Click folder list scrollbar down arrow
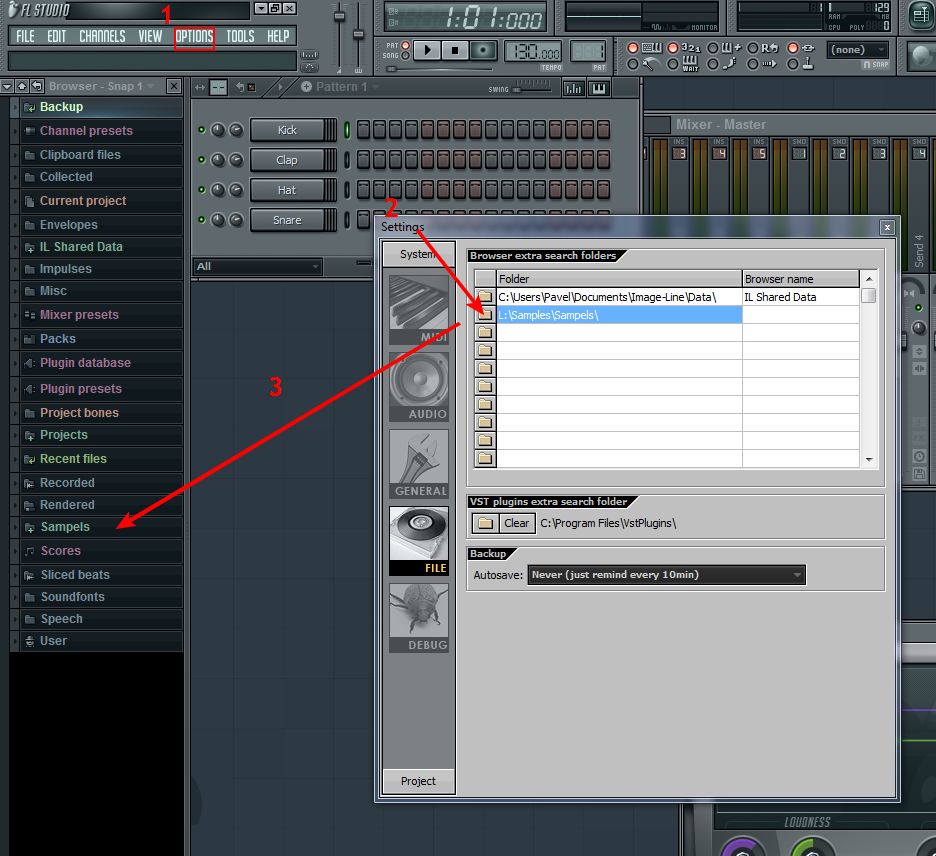The width and height of the screenshot is (936, 856). pyautogui.click(x=869, y=460)
